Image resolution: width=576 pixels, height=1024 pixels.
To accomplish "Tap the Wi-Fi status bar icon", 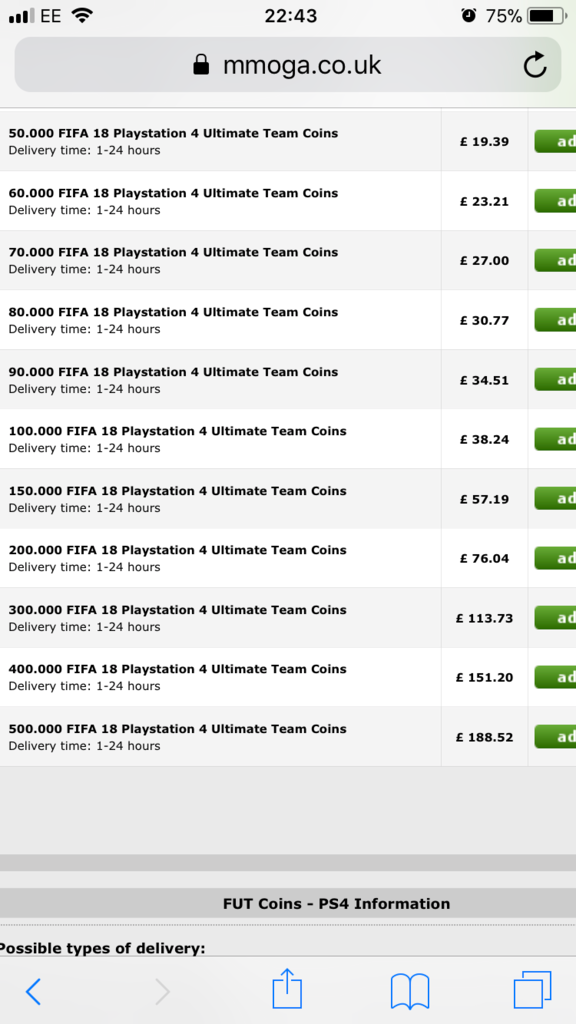I will [x=82, y=15].
